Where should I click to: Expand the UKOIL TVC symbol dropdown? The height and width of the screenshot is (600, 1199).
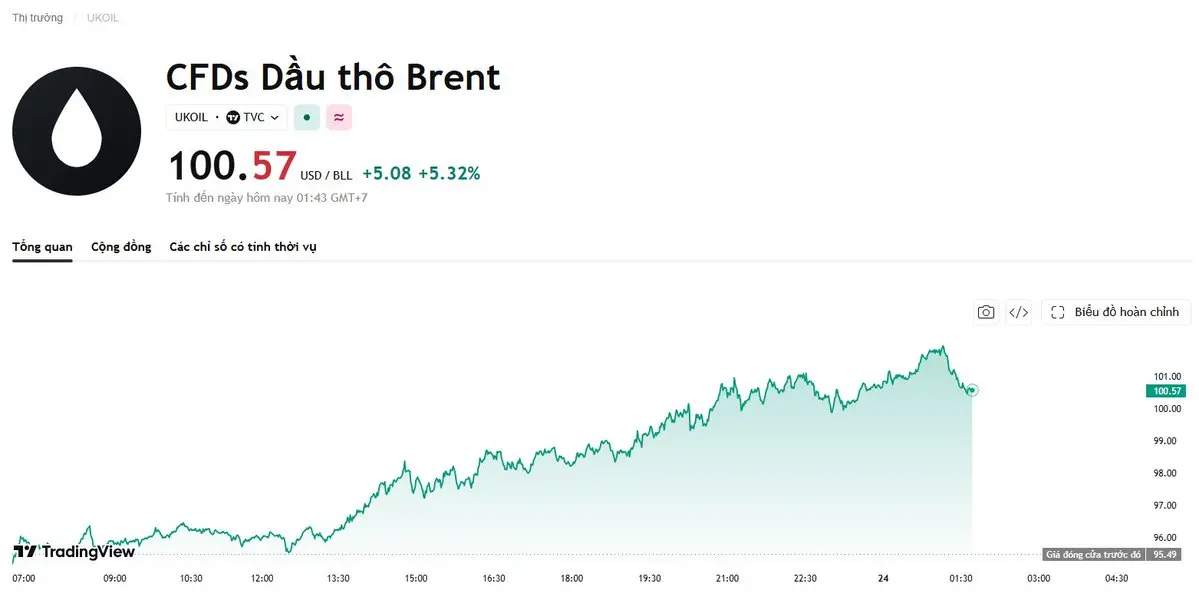tap(226, 118)
